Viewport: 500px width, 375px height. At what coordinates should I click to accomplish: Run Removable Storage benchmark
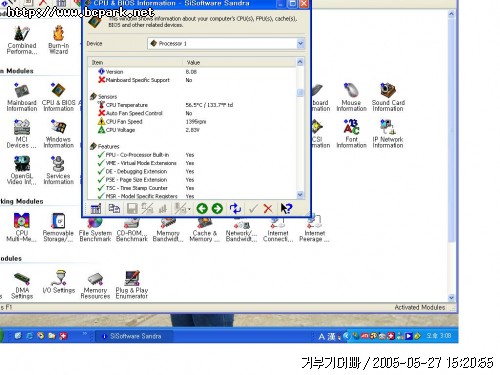coord(58,227)
